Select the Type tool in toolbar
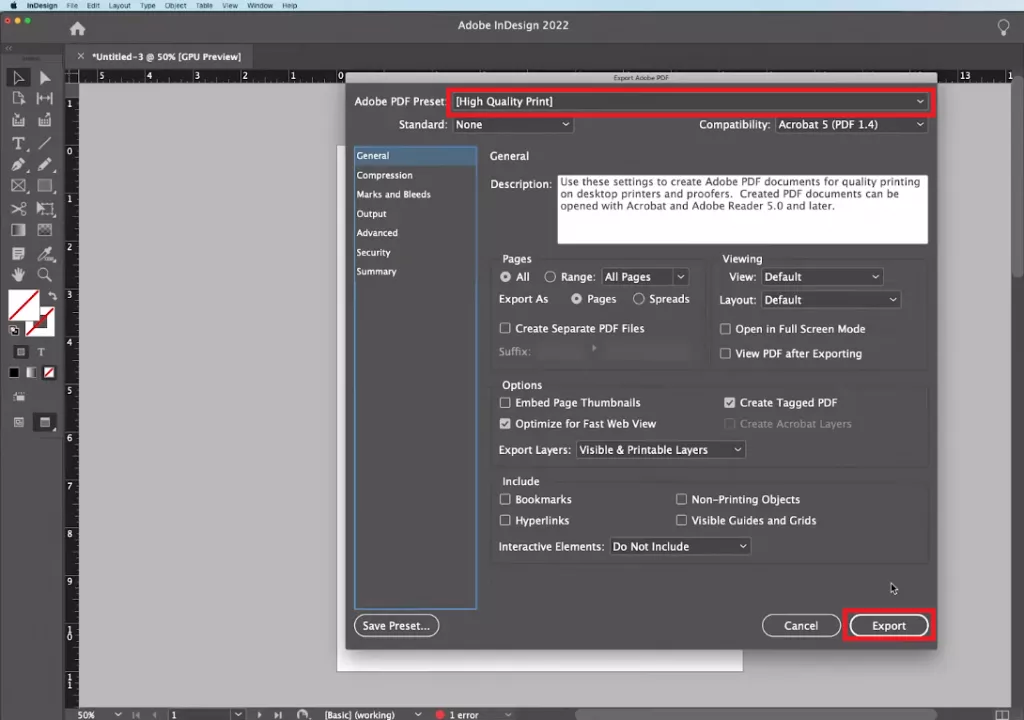This screenshot has width=1024, height=720. [18, 143]
